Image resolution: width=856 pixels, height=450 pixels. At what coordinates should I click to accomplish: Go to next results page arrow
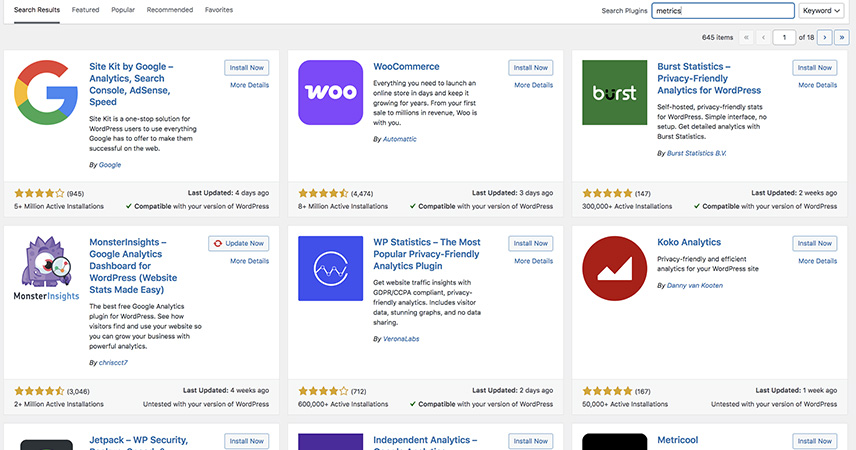(825, 37)
